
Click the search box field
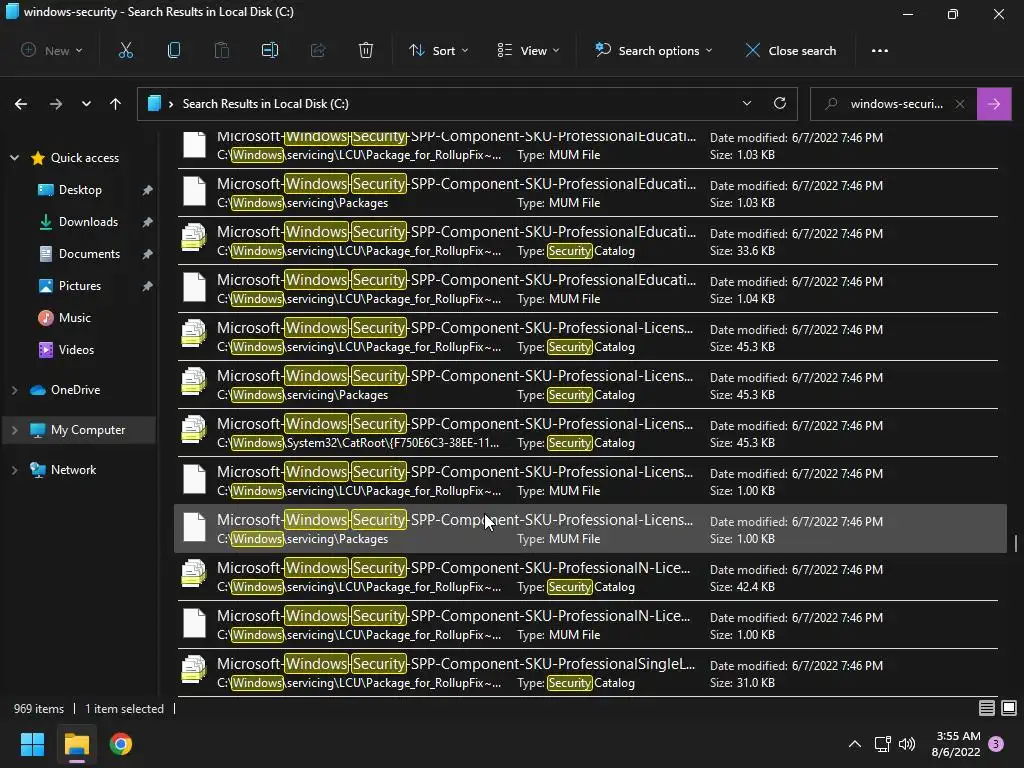pos(895,104)
